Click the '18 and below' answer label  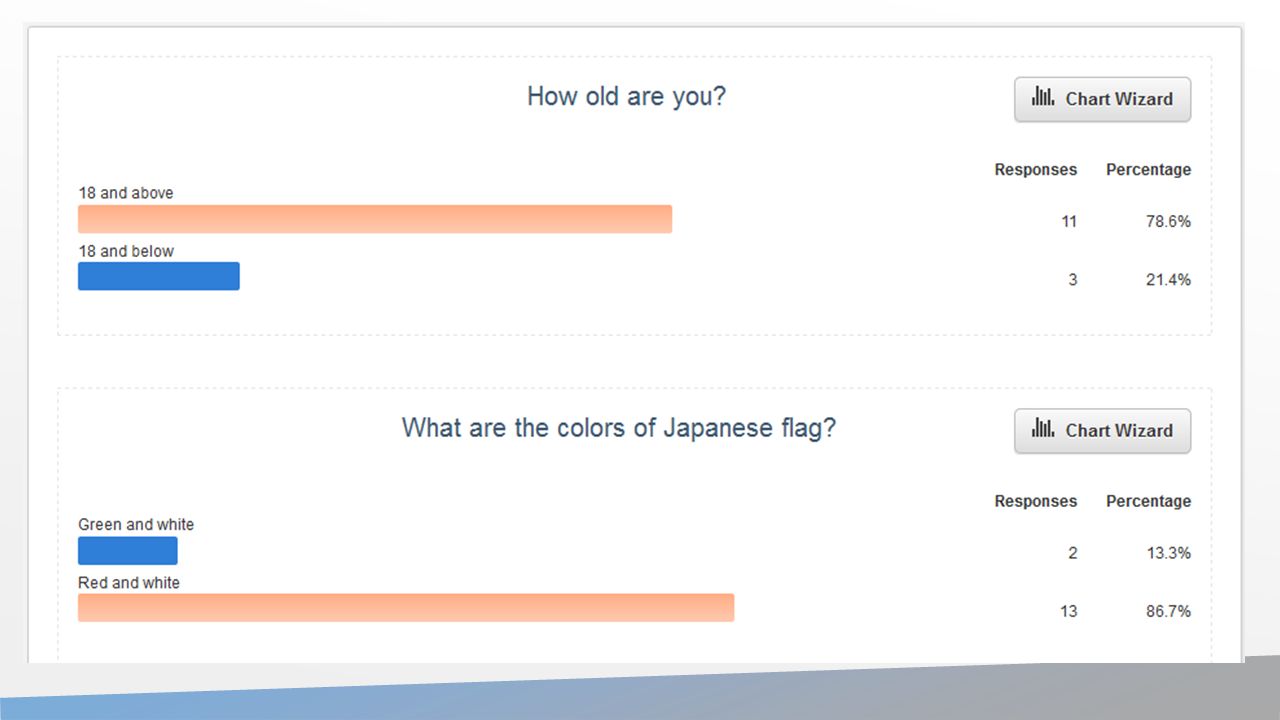(x=126, y=251)
